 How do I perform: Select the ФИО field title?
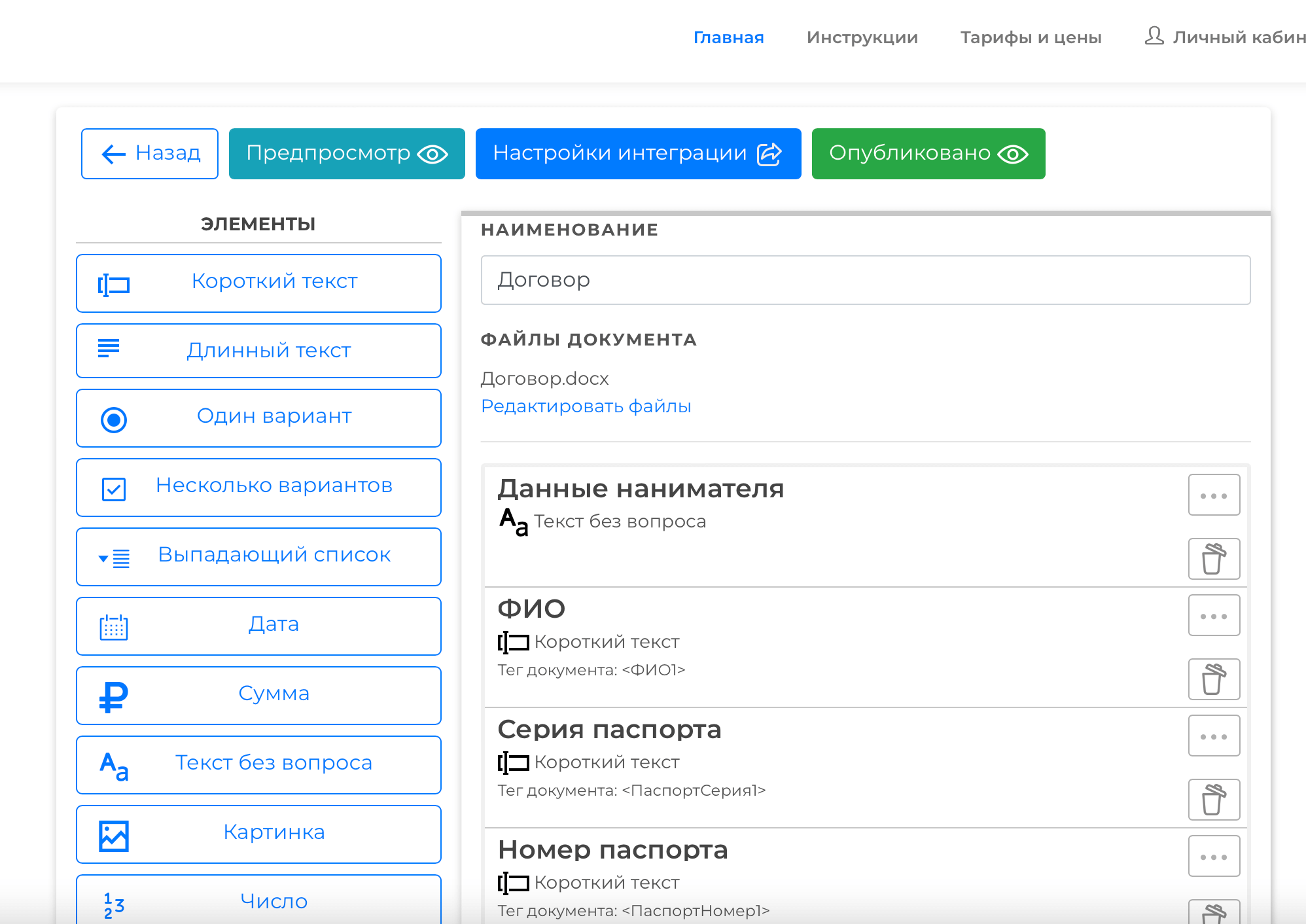[x=531, y=609]
